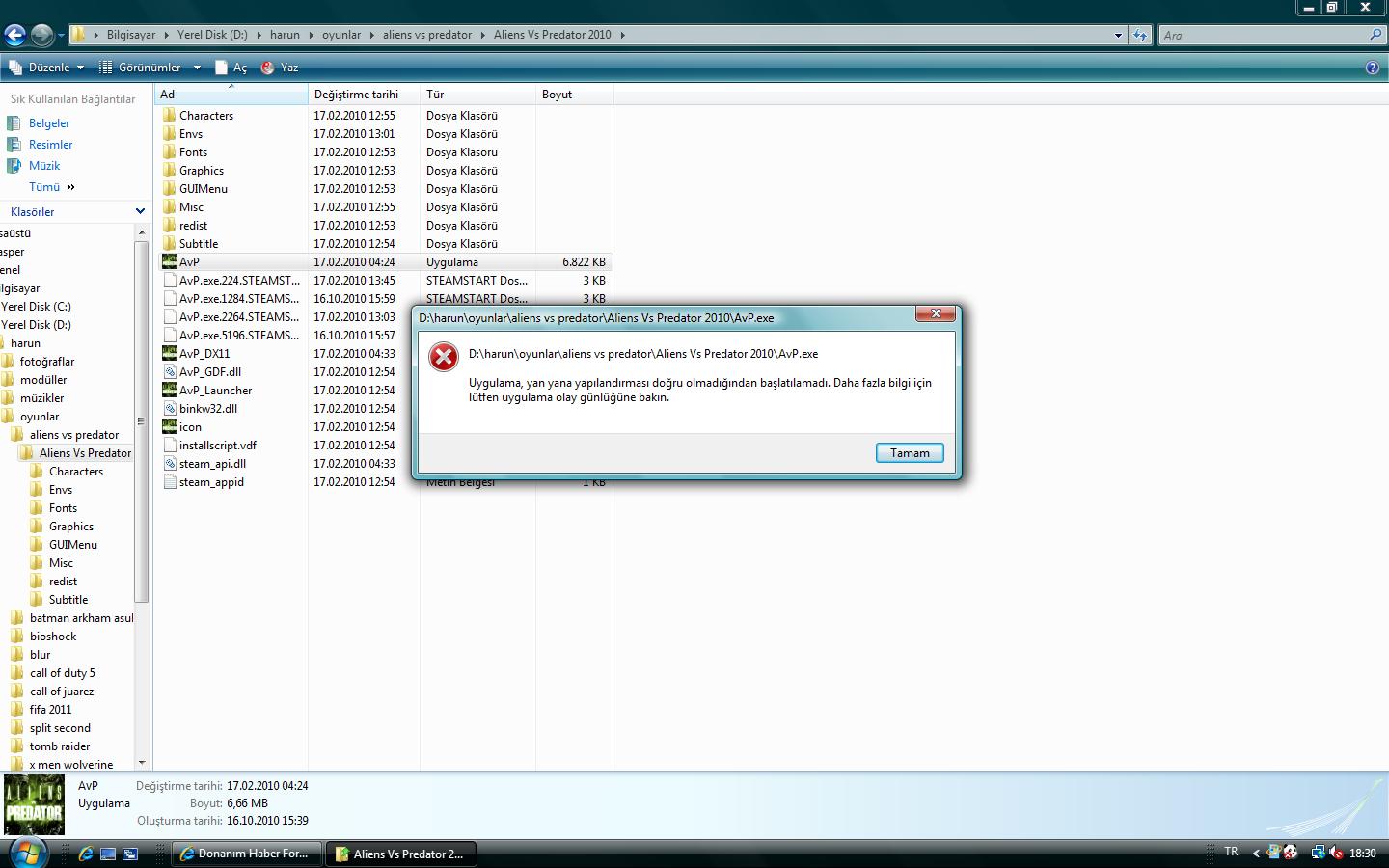The height and width of the screenshot is (868, 1389).
Task: Select the steam_api.dll file icon
Action: 170,463
